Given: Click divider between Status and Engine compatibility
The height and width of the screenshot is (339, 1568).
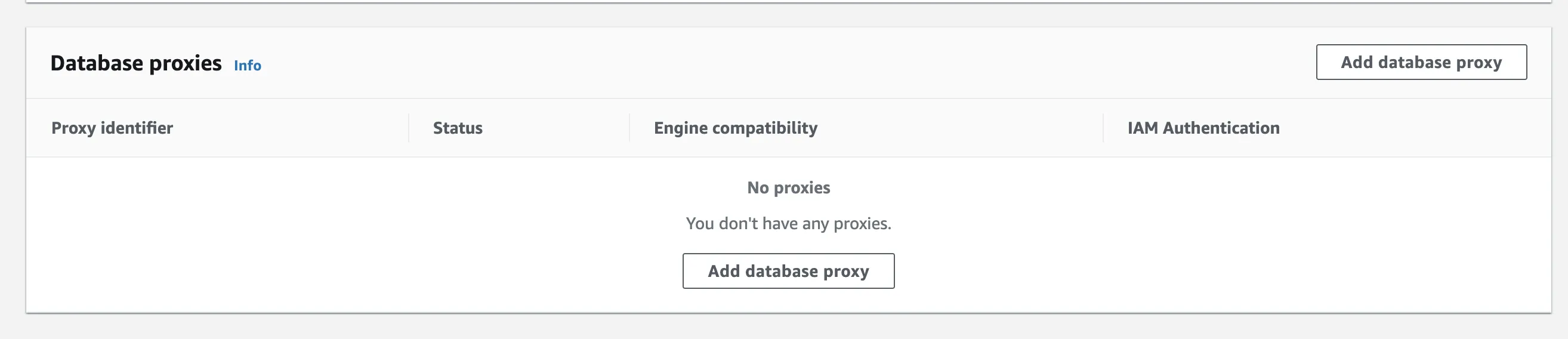Looking at the screenshot, I should pyautogui.click(x=629, y=128).
